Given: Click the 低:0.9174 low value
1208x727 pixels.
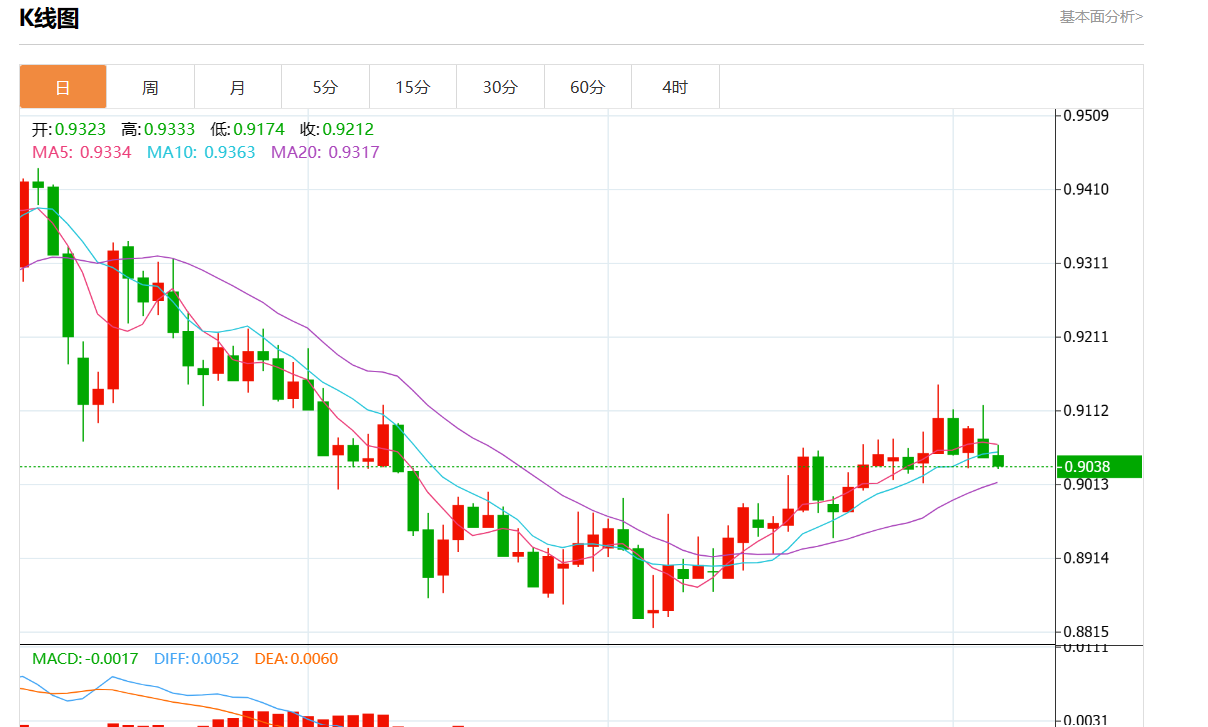Looking at the screenshot, I should click(247, 130).
